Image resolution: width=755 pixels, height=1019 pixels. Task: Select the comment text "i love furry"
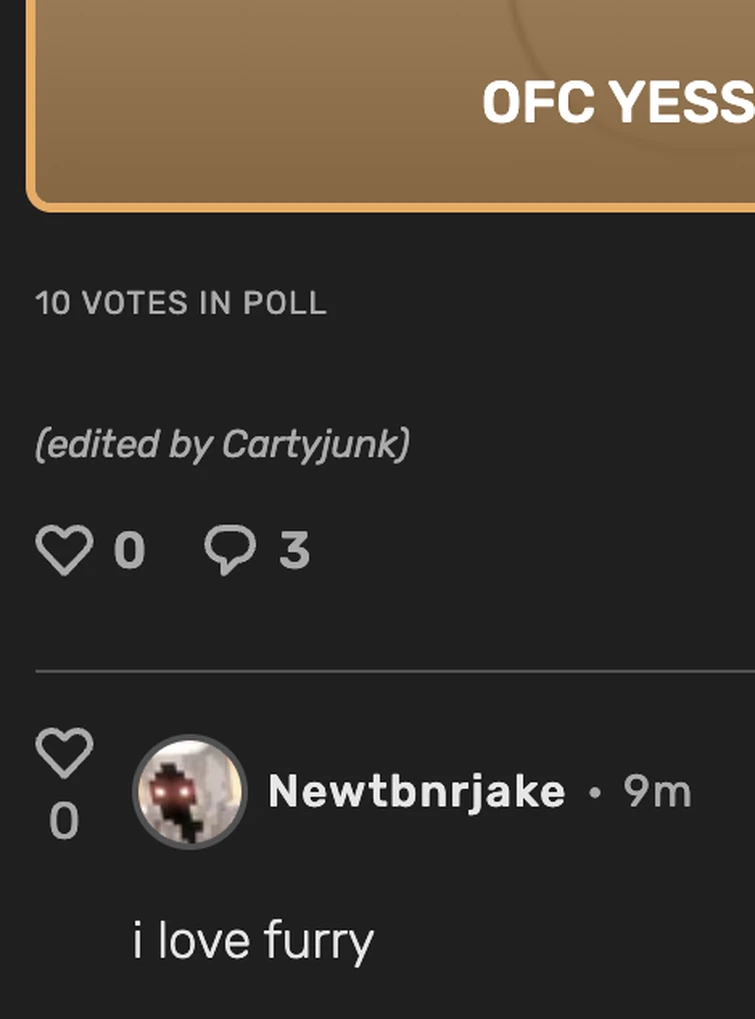253,941
